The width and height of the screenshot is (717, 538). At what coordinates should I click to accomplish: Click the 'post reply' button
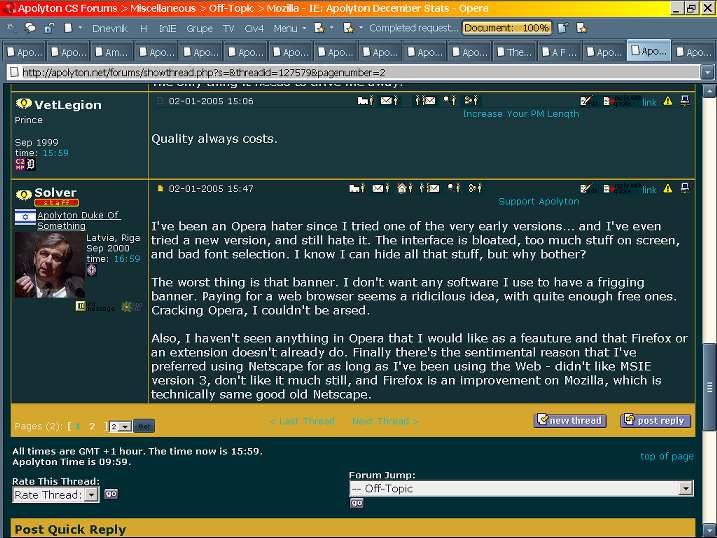tap(655, 421)
